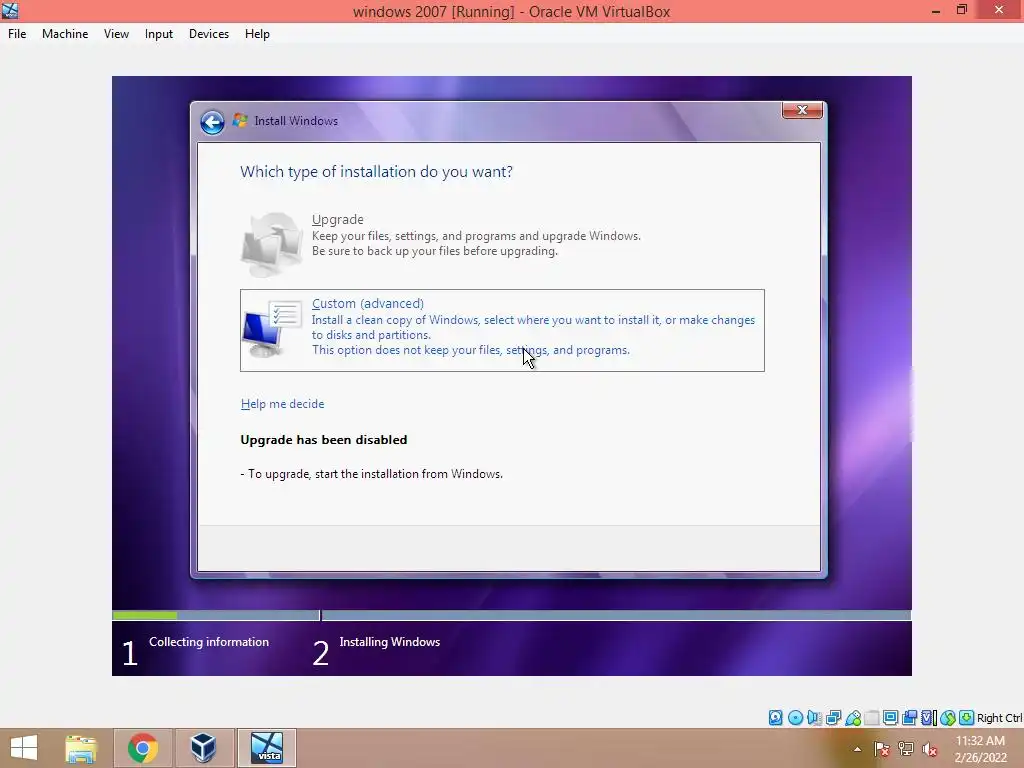Click 'Be sure to back up your files' text
Screen dimensions: 1024x768
[435, 251]
